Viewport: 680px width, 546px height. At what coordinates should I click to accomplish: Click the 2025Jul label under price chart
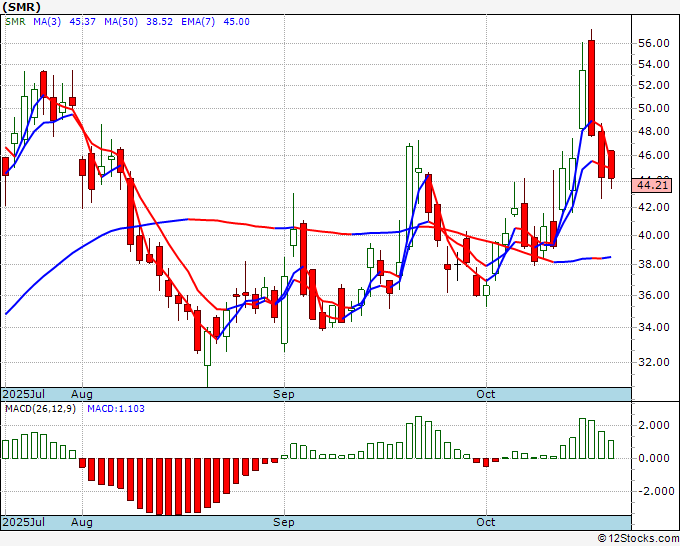pos(23,395)
